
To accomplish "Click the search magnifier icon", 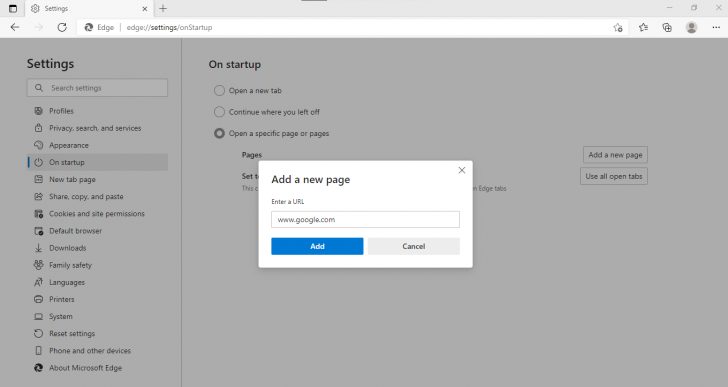I will (x=39, y=88).
